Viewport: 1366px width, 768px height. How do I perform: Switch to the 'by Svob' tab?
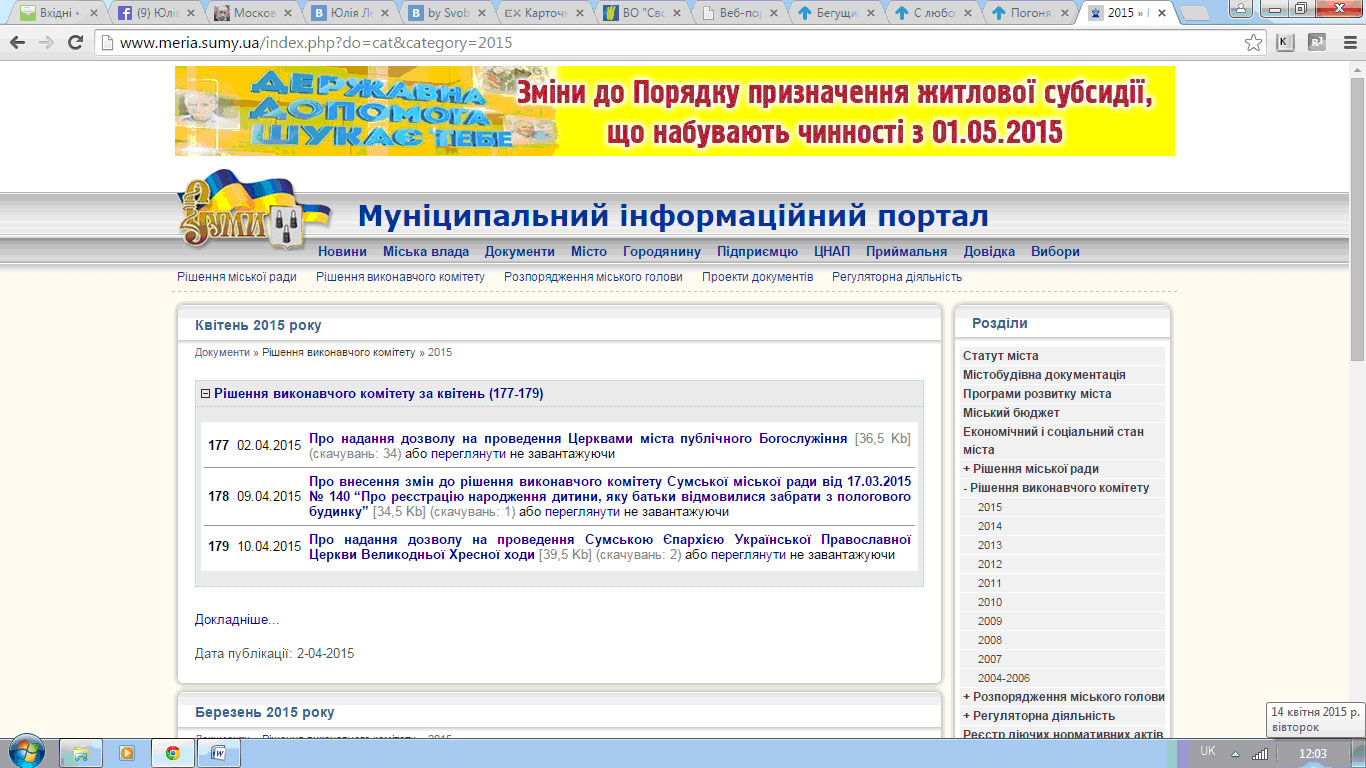(445, 14)
